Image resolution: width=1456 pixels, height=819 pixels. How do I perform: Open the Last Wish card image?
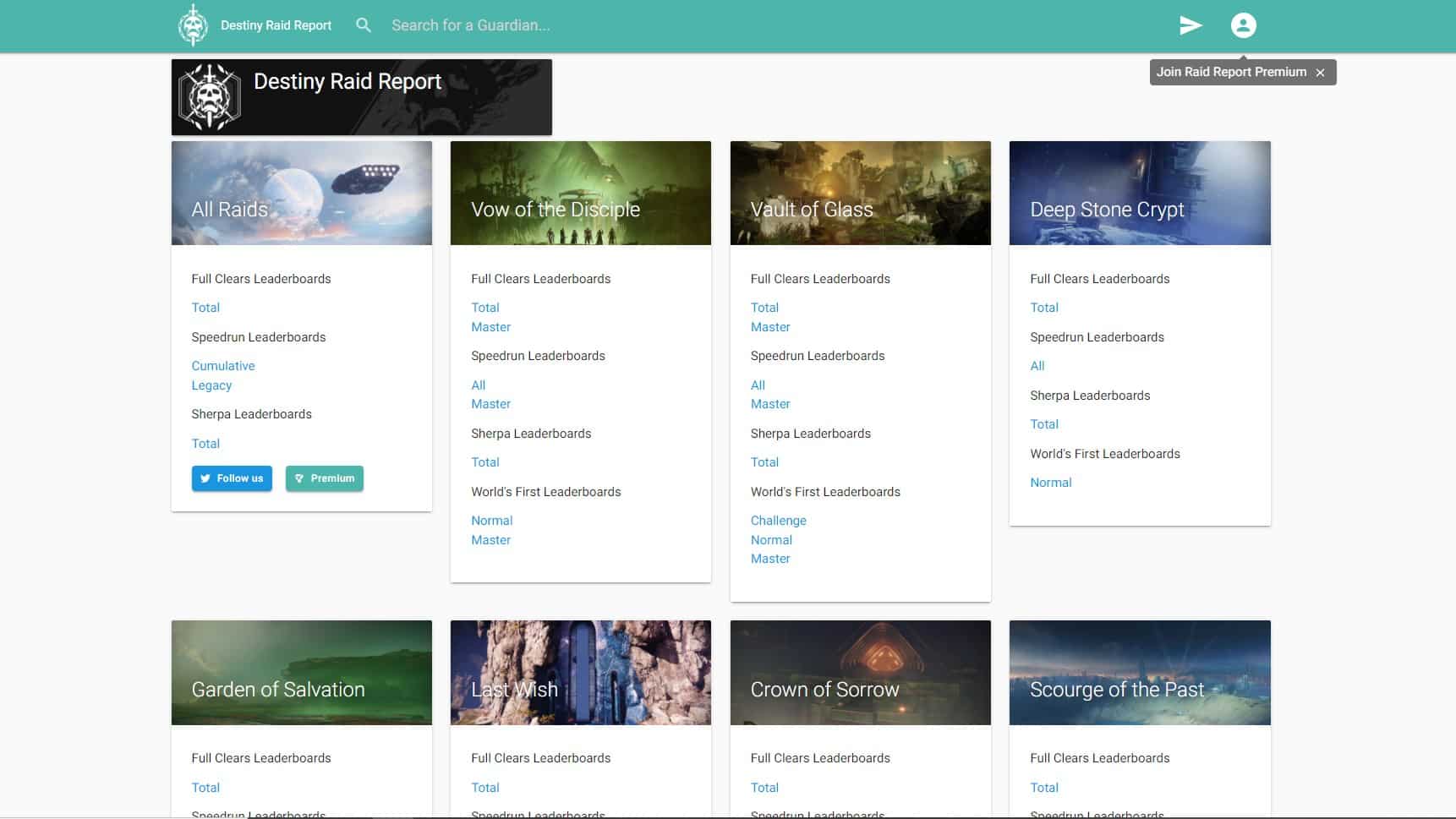click(x=581, y=673)
